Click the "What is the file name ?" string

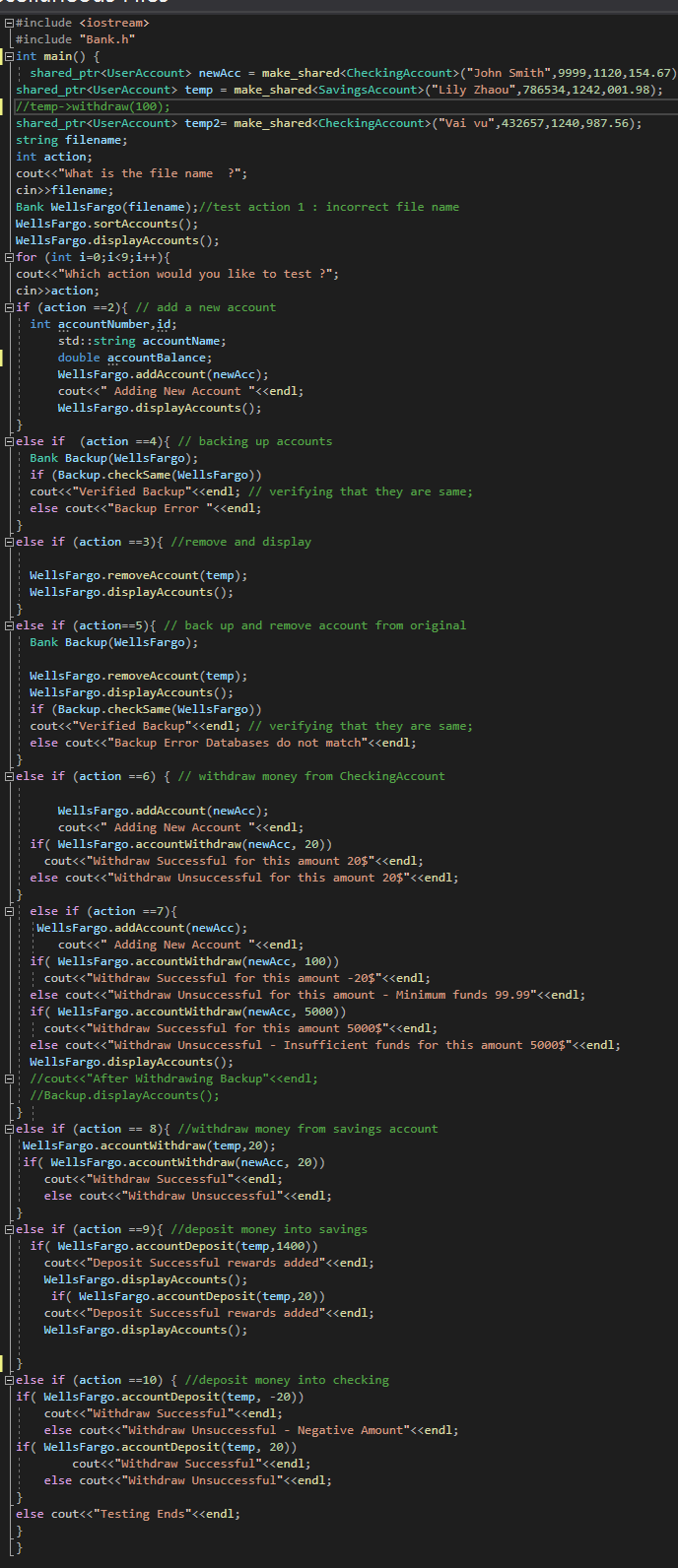[x=149, y=173]
